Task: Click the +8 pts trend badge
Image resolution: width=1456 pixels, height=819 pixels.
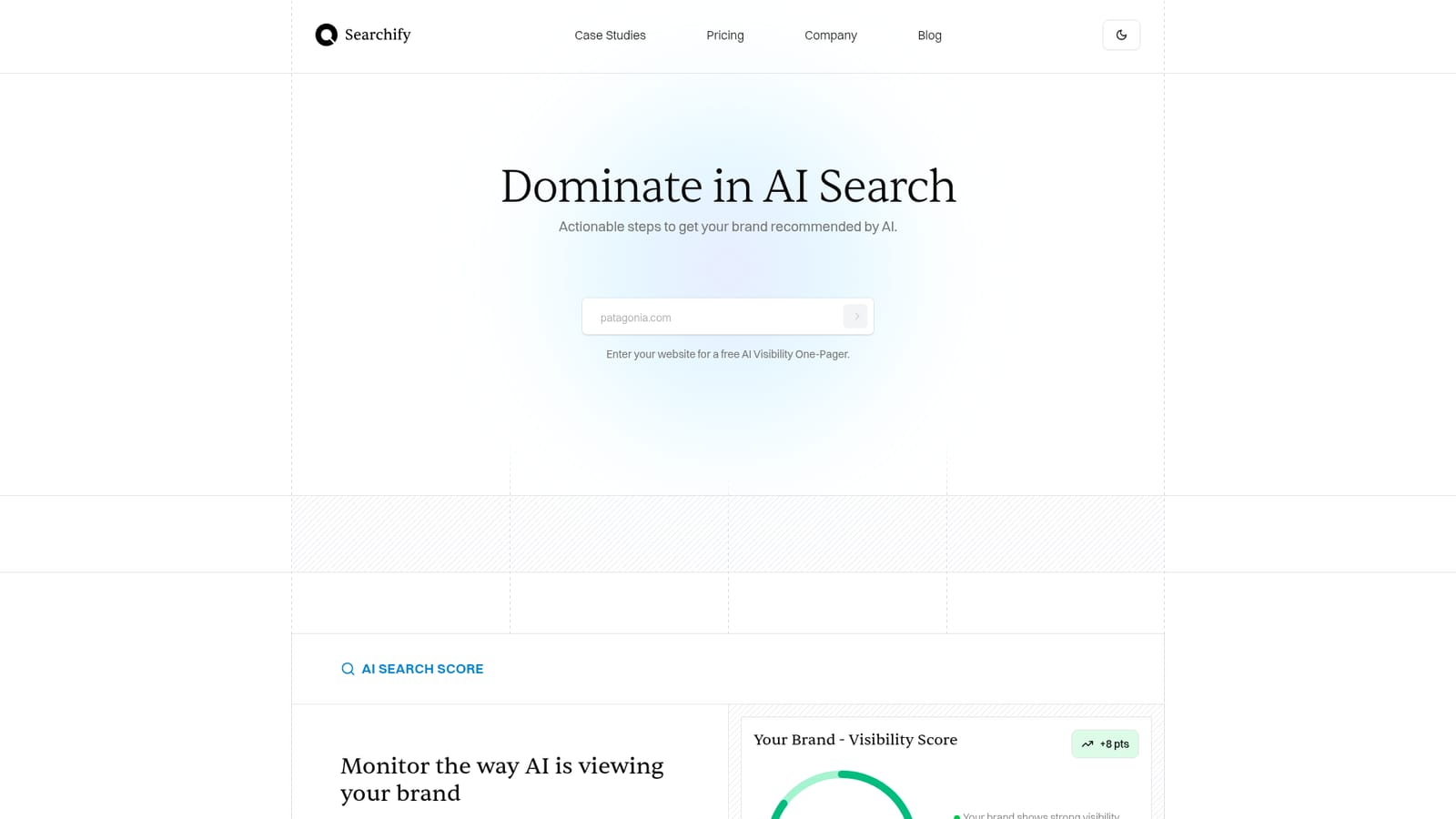Action: tap(1105, 743)
